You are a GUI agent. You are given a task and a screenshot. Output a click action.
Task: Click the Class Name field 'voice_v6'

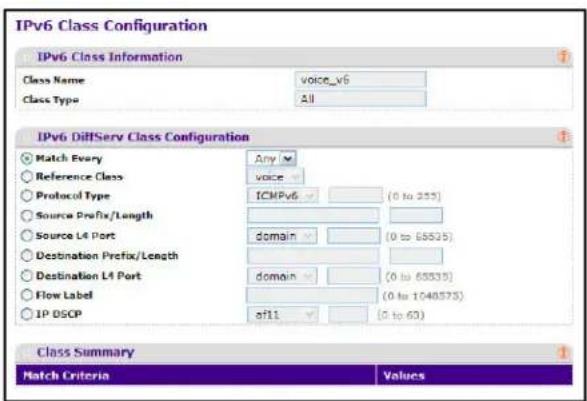point(361,80)
